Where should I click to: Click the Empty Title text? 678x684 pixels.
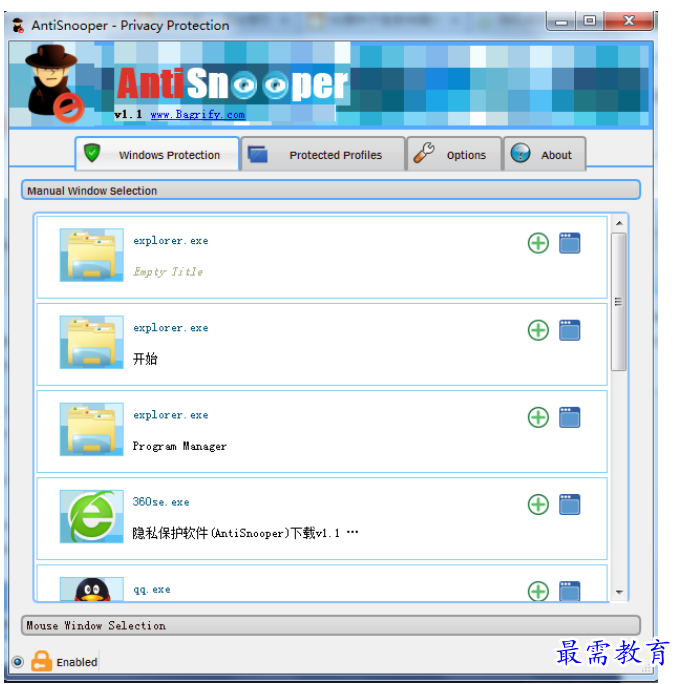click(168, 272)
